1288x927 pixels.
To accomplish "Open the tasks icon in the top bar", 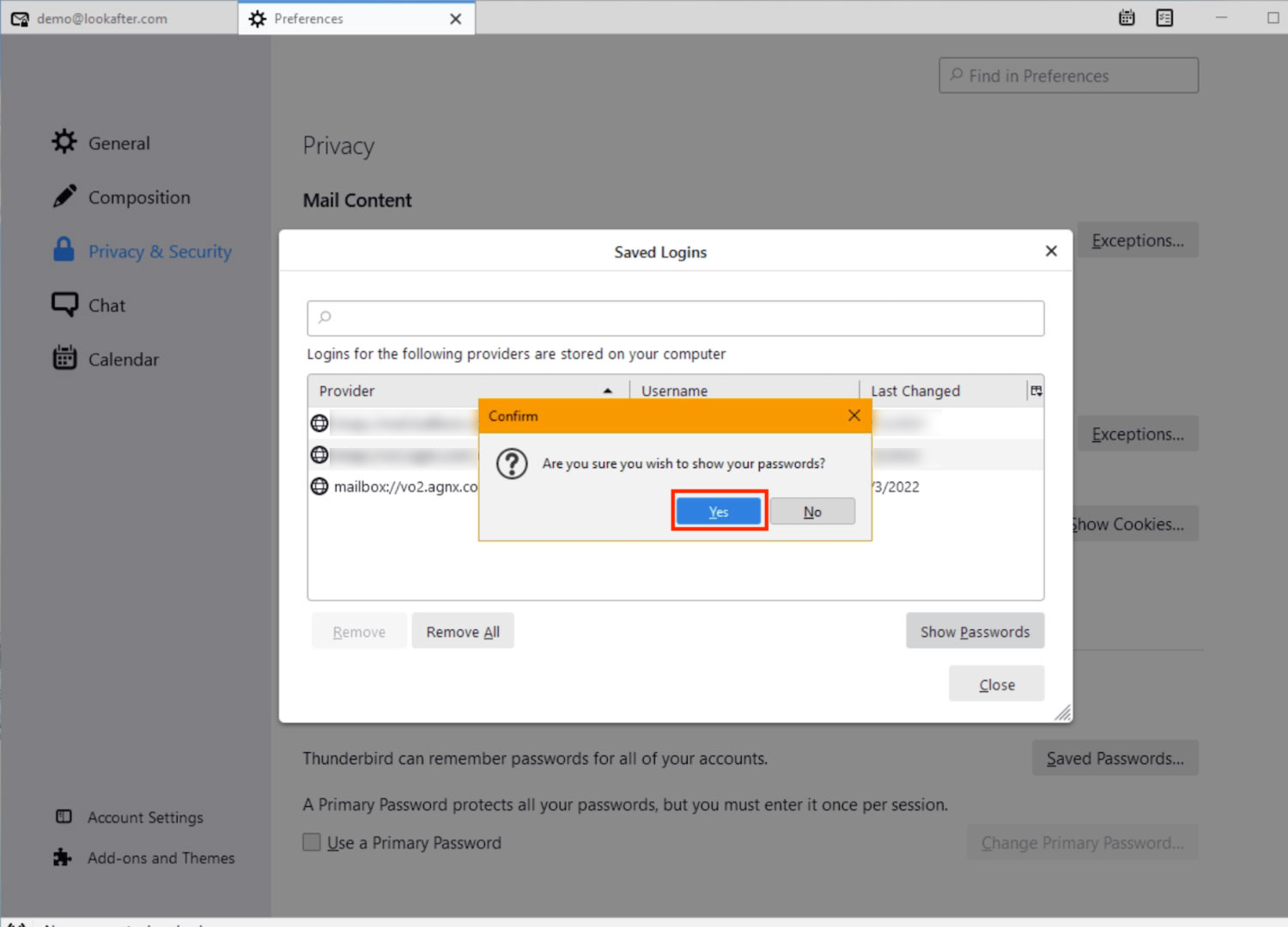I will (1164, 18).
